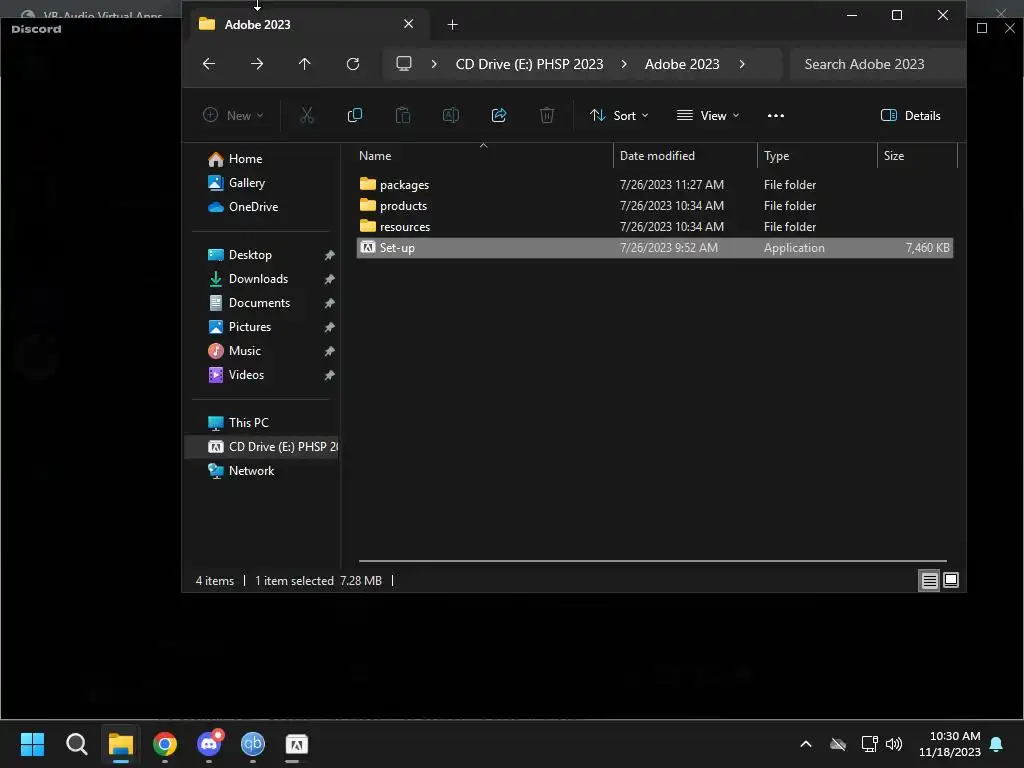Image resolution: width=1024 pixels, height=768 pixels.
Task: Click CD Drive (E:) PHSP 2023 breadcrumb
Action: click(x=530, y=64)
